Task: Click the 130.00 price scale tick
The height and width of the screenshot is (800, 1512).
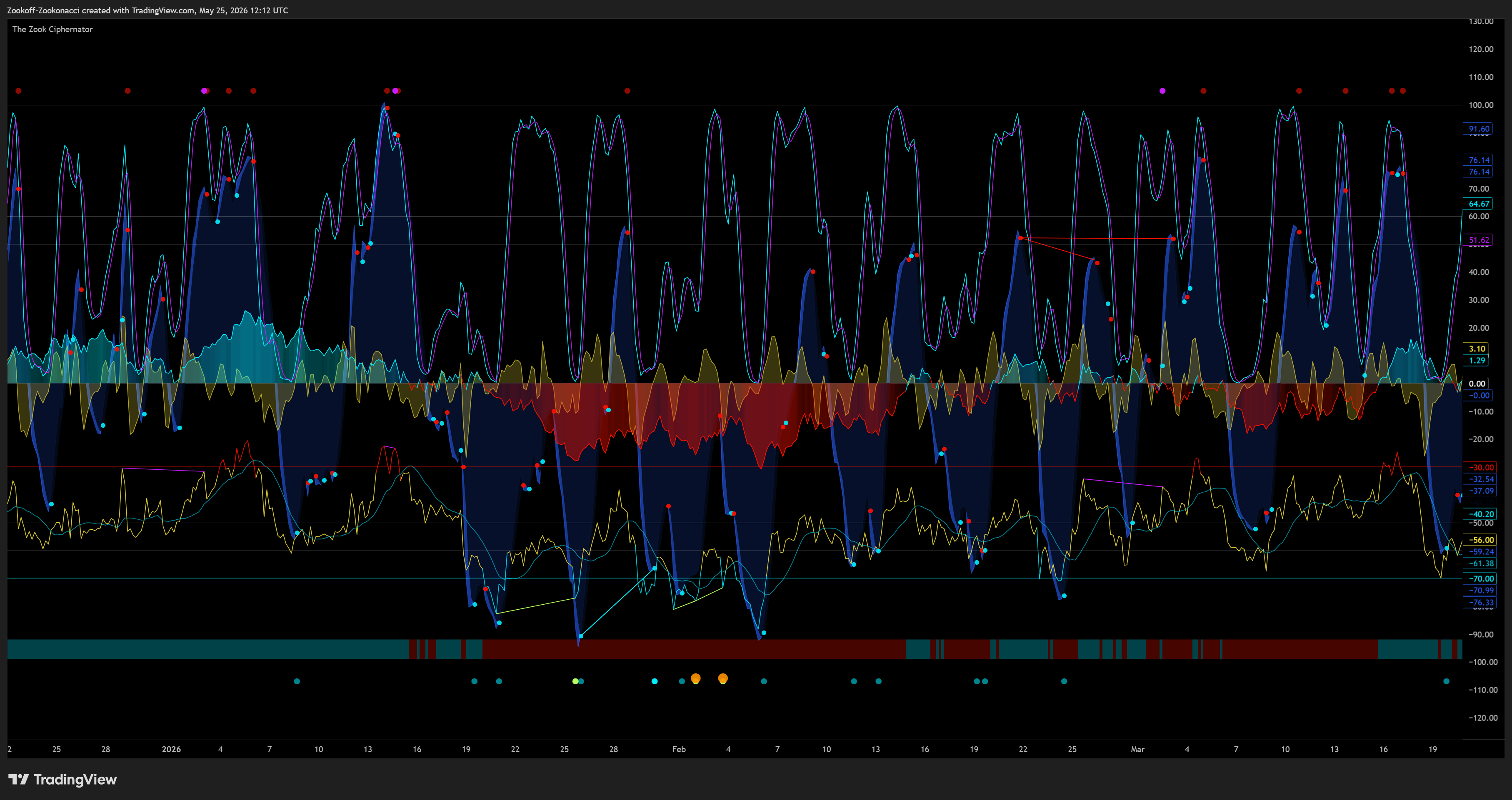Action: (1481, 21)
